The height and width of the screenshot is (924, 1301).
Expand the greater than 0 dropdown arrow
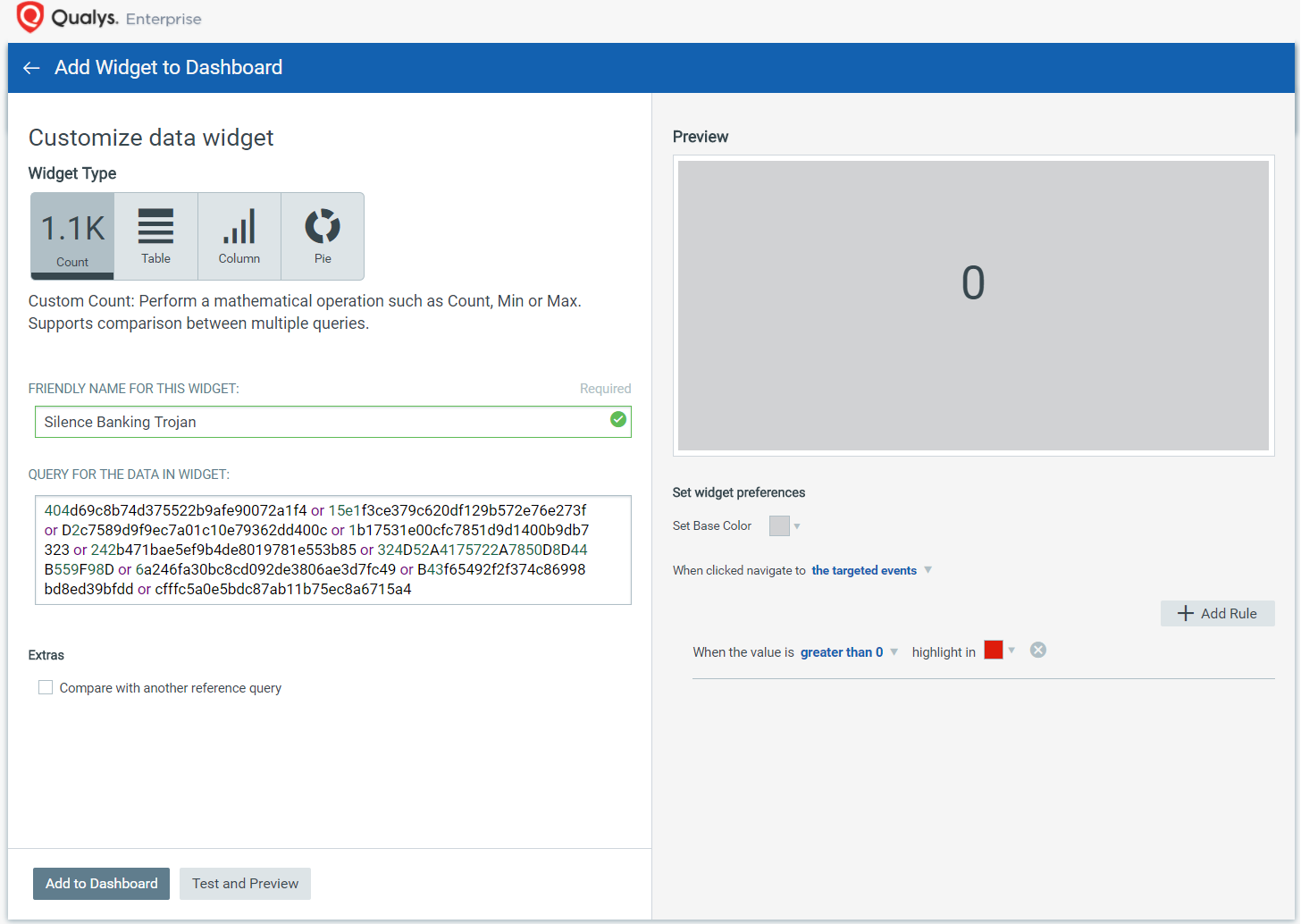[894, 651]
